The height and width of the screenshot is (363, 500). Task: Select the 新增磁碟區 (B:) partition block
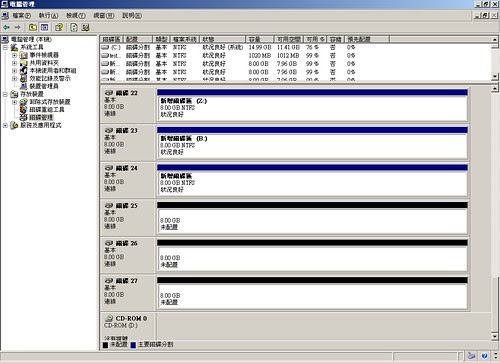[312, 146]
